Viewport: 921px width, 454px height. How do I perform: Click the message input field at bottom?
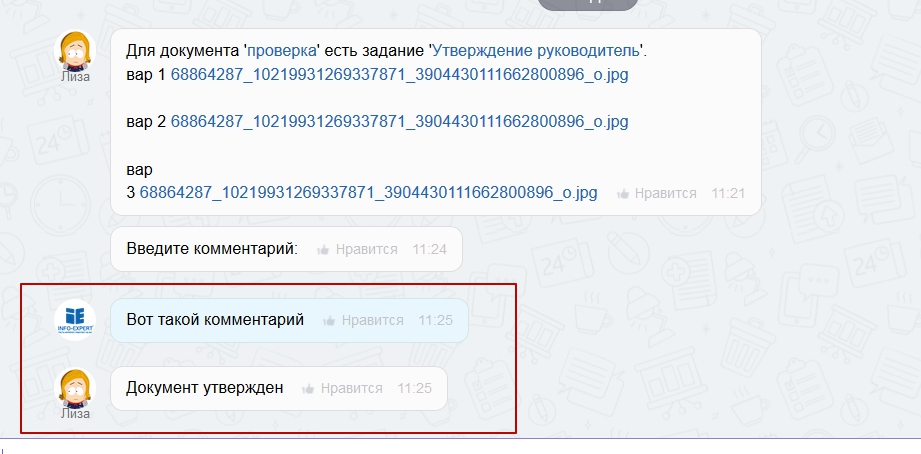coord(460,447)
